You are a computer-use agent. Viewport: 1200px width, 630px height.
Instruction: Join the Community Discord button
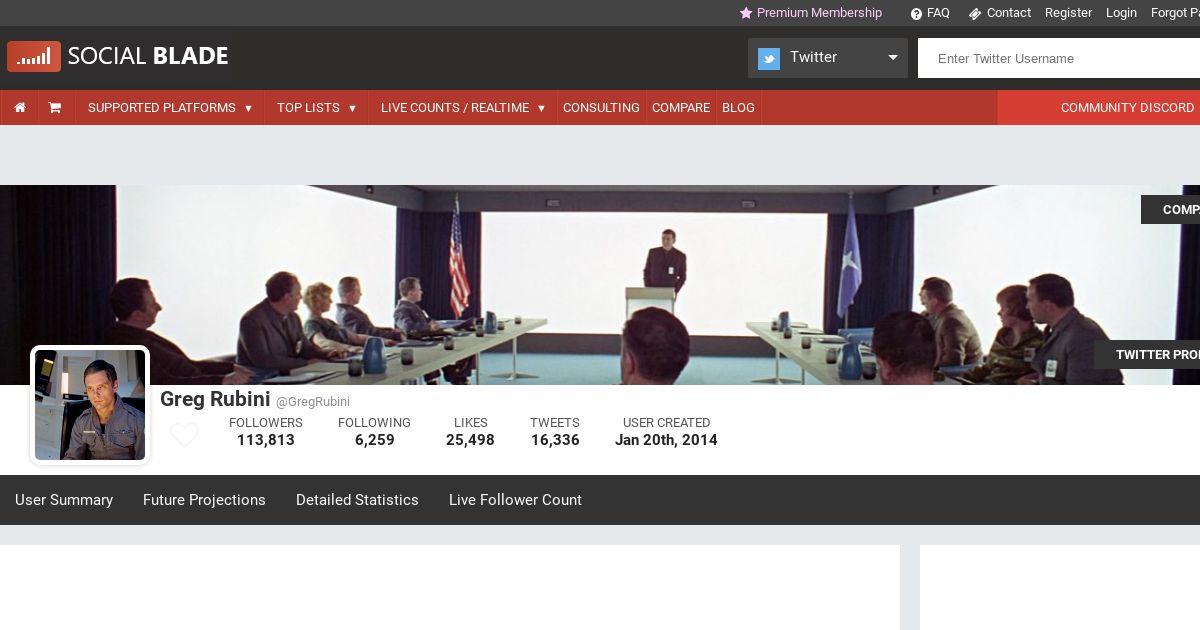pyautogui.click(x=1099, y=108)
